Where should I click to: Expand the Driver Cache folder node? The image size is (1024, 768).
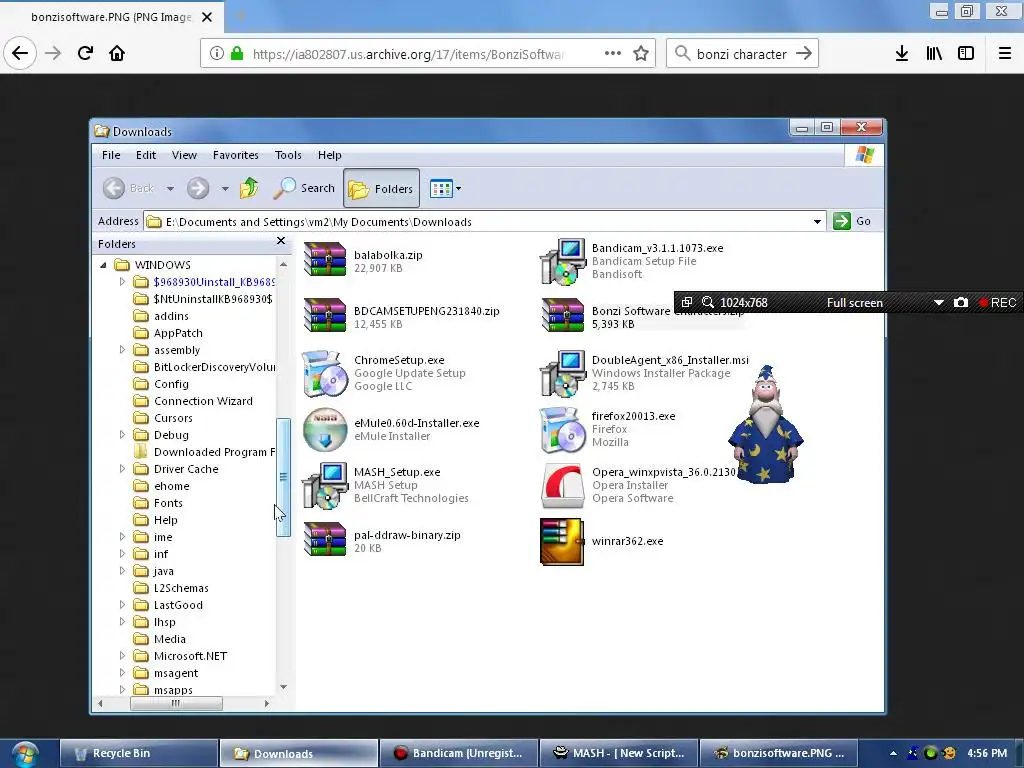click(122, 469)
